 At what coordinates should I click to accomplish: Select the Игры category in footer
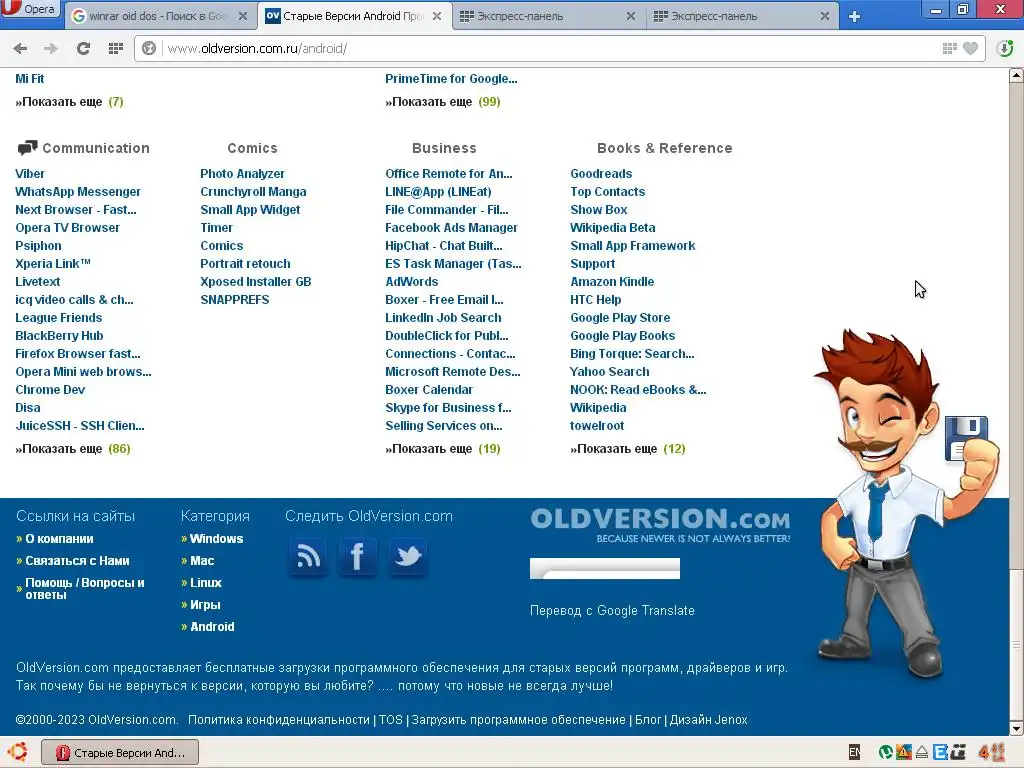tap(204, 605)
